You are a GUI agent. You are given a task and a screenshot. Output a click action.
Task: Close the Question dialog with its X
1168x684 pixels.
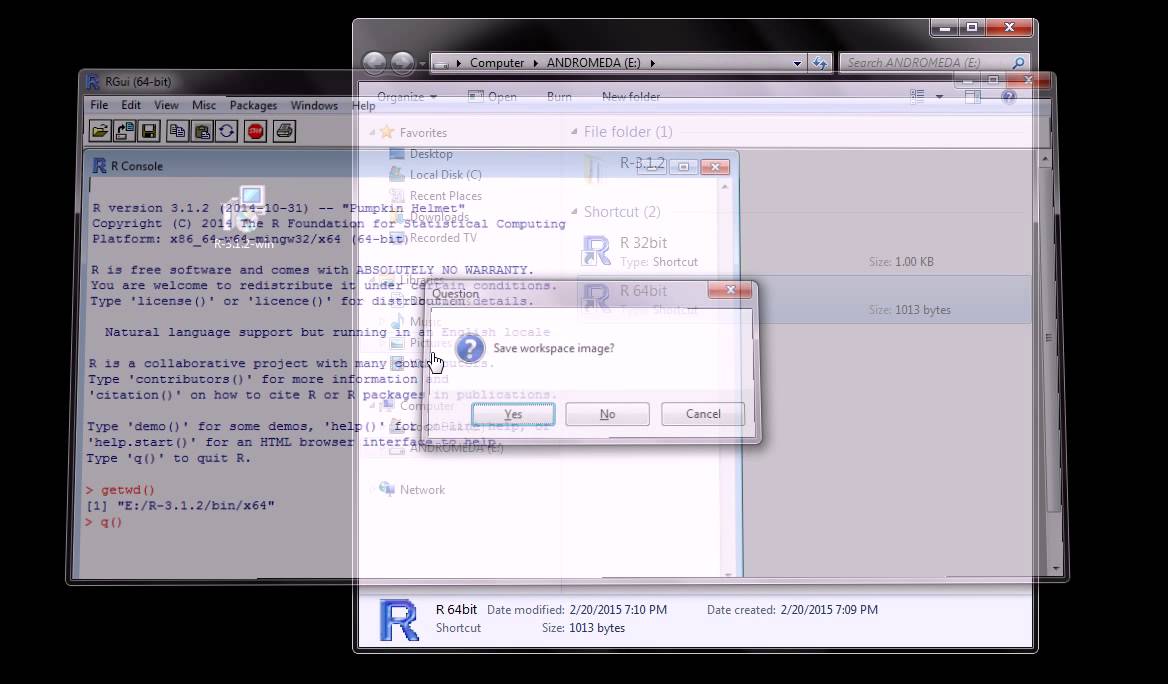tap(730, 290)
